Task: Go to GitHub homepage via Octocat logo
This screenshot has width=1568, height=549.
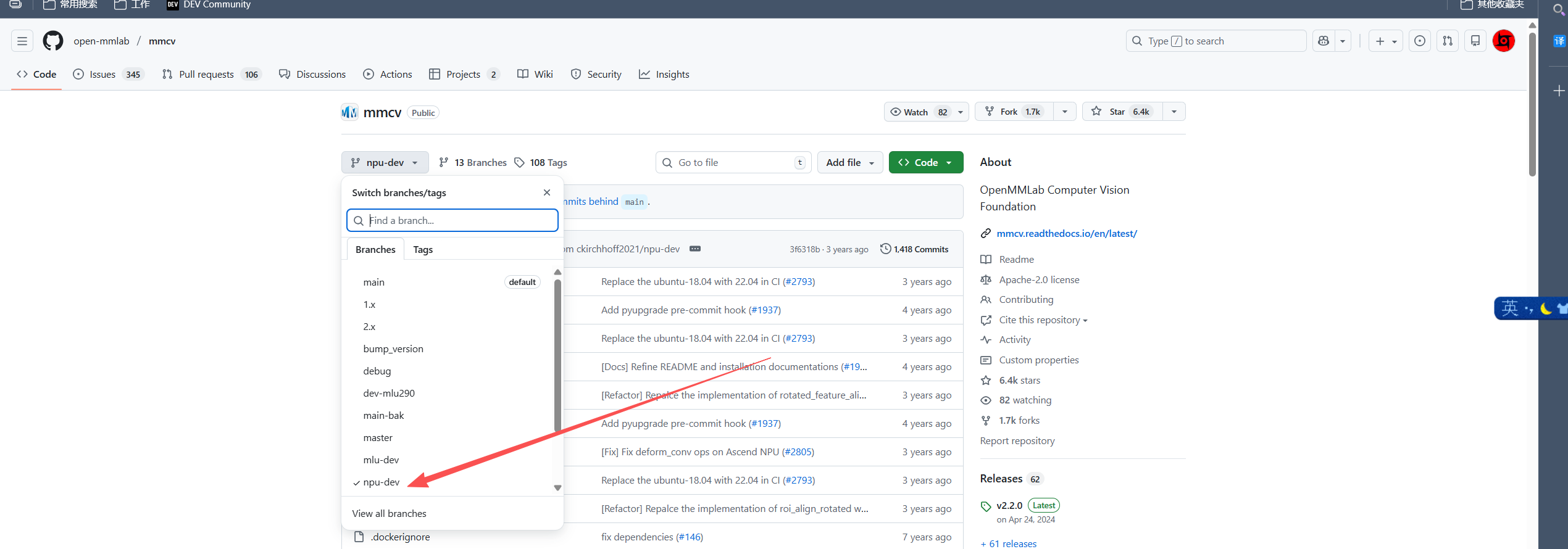Action: 53,41
